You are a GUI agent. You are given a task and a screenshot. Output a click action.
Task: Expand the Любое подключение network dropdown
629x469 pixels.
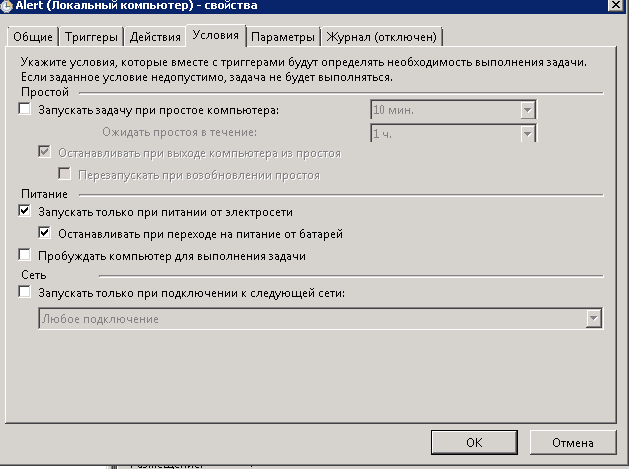point(594,318)
